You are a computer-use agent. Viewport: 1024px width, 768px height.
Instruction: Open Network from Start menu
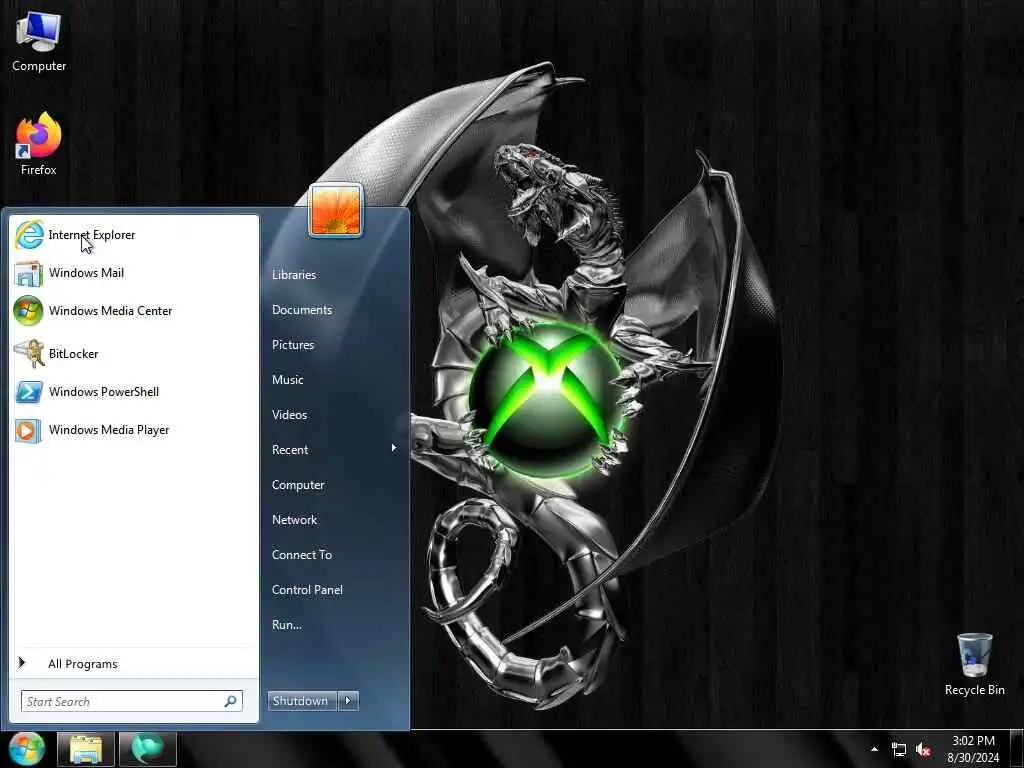[x=294, y=520]
